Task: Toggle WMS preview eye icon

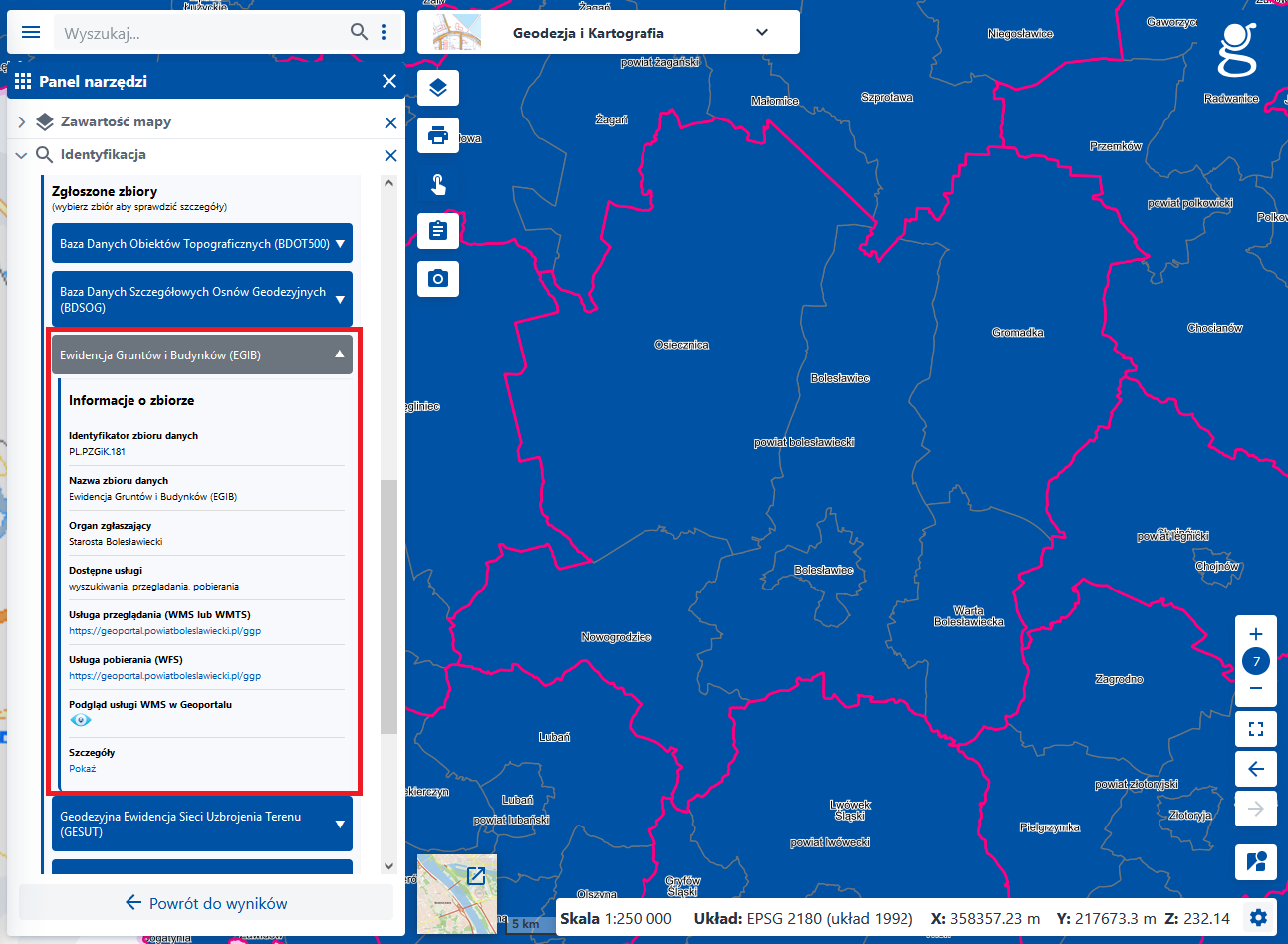Action: pyautogui.click(x=81, y=720)
